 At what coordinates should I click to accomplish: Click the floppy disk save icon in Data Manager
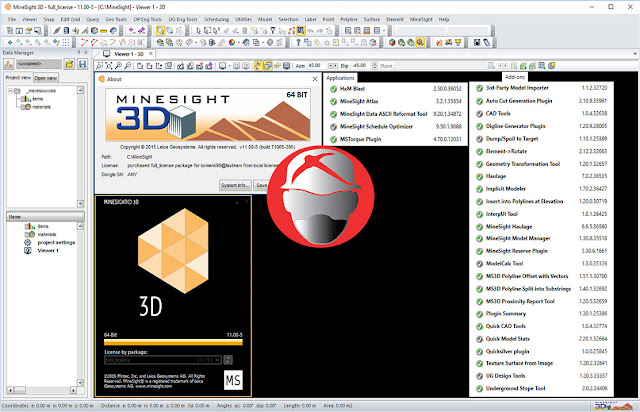tap(82, 64)
